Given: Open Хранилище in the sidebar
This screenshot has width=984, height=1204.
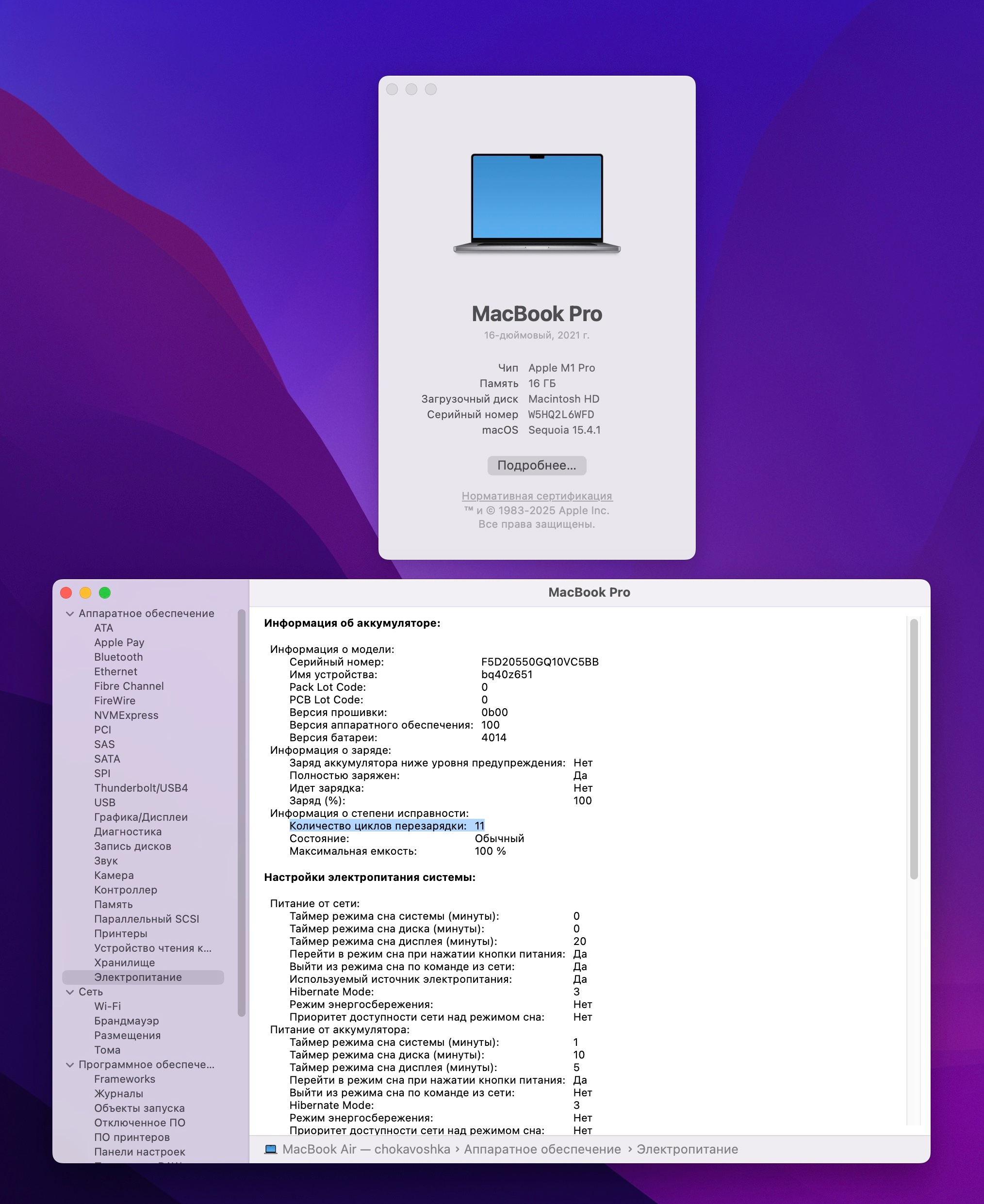Looking at the screenshot, I should [124, 962].
